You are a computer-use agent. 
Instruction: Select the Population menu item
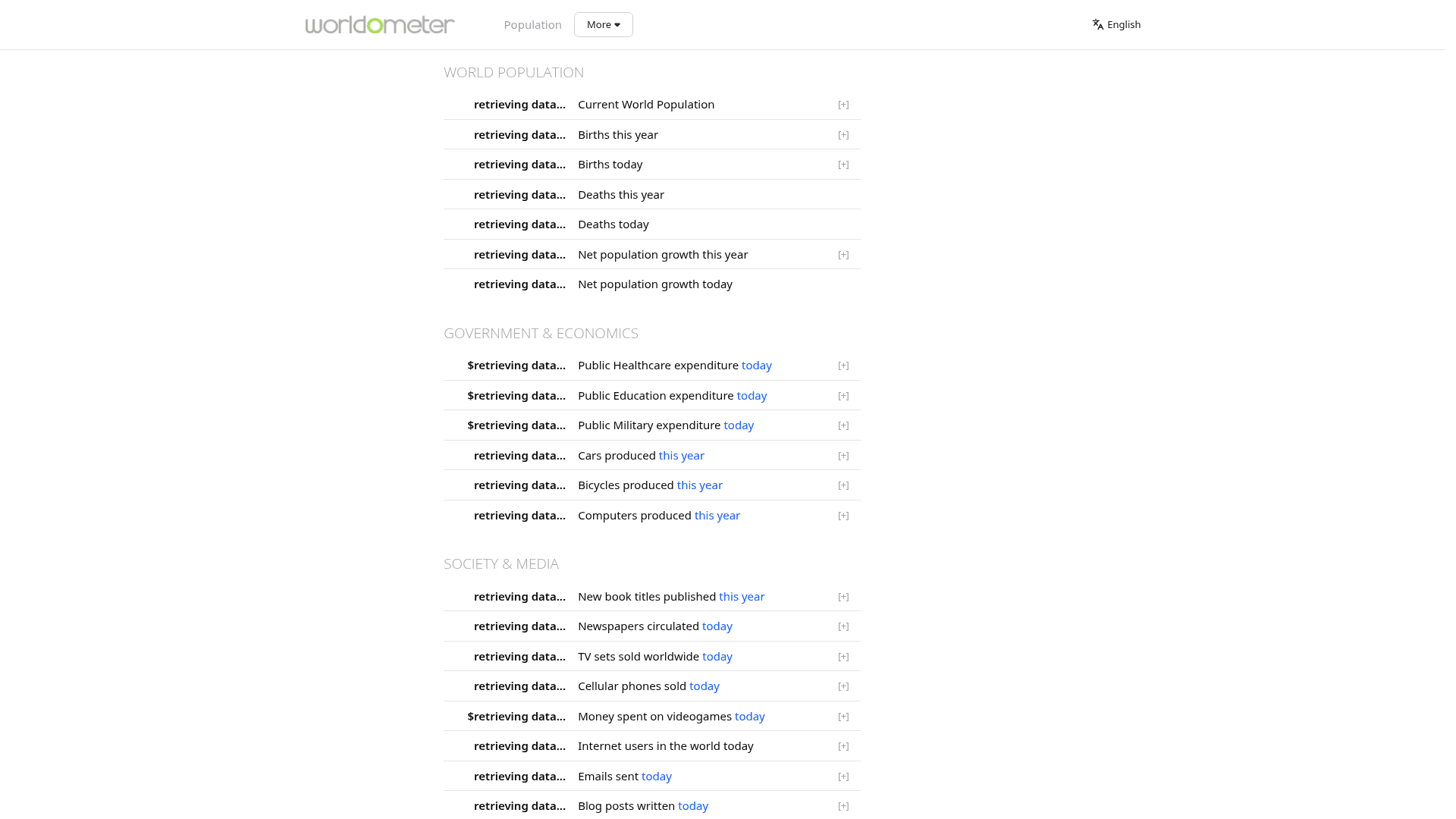click(532, 24)
